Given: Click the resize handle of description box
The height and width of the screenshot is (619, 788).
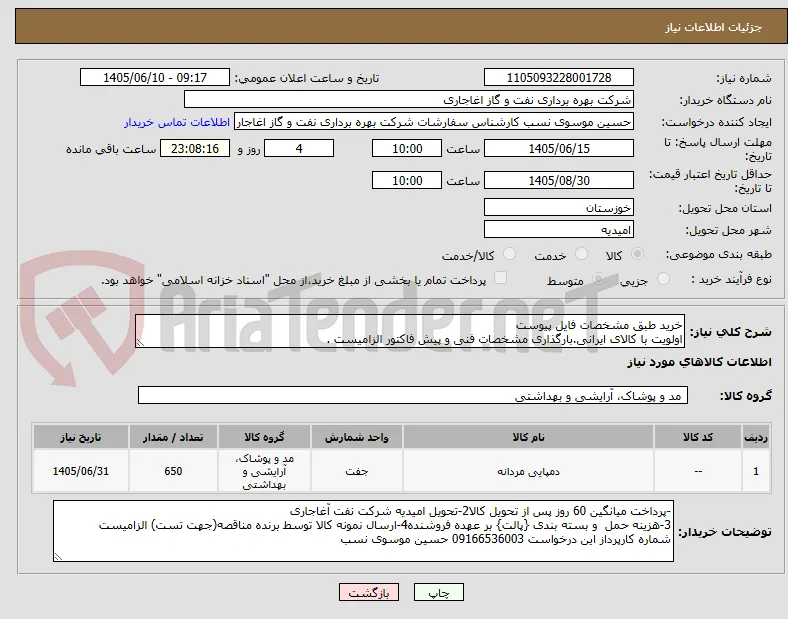Looking at the screenshot, I should 140,343.
